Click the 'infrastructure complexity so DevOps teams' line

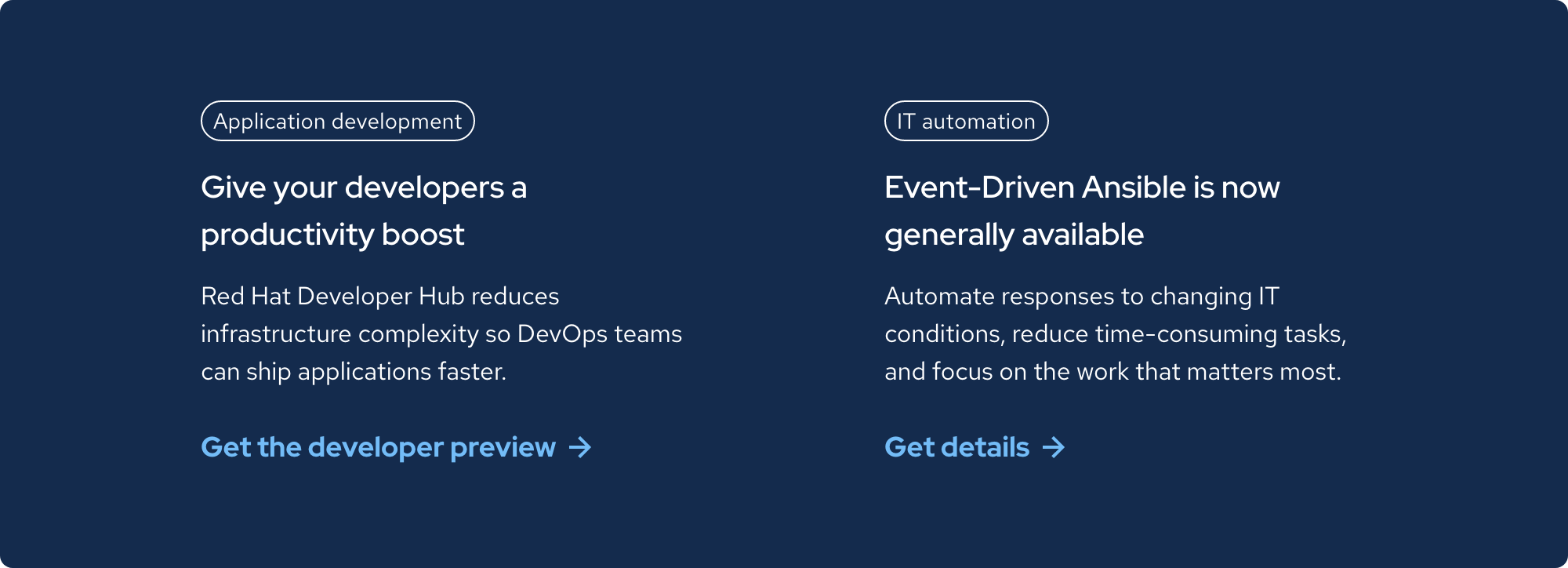pos(441,334)
